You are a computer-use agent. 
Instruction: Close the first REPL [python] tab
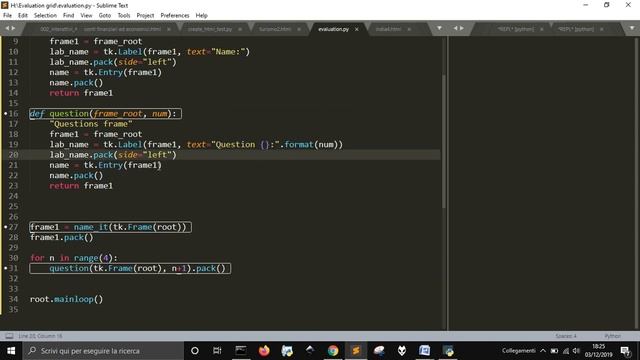click(x=542, y=29)
